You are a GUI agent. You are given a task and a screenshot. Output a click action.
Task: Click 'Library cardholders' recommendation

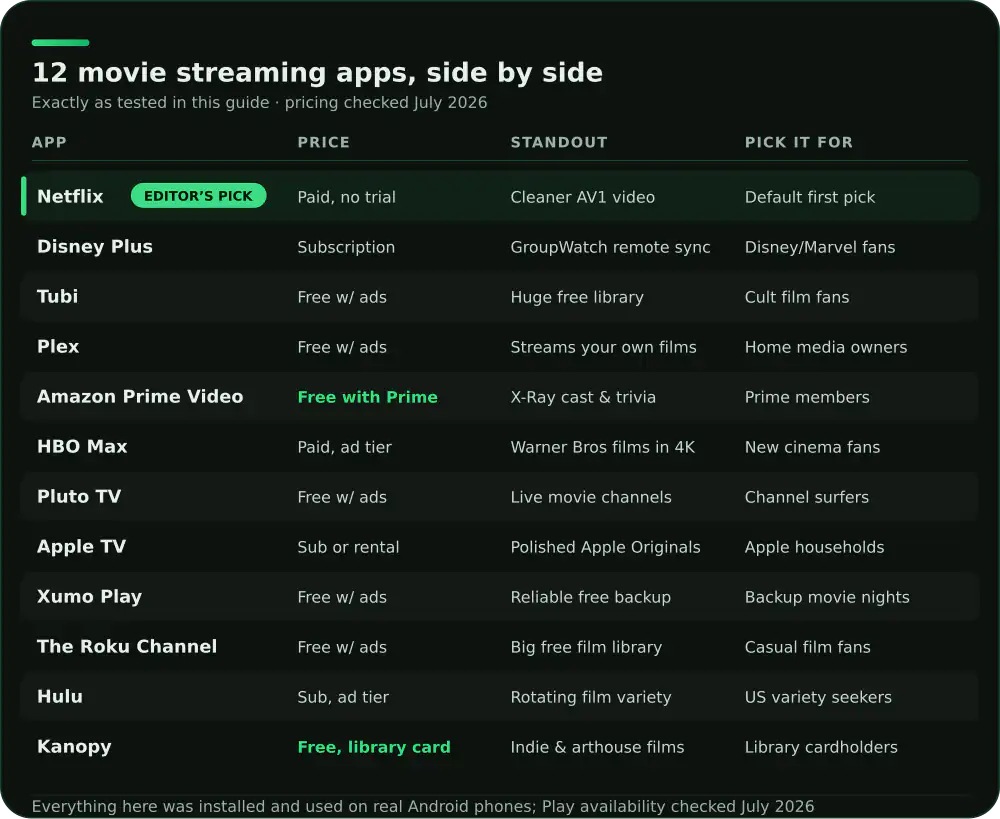821,747
